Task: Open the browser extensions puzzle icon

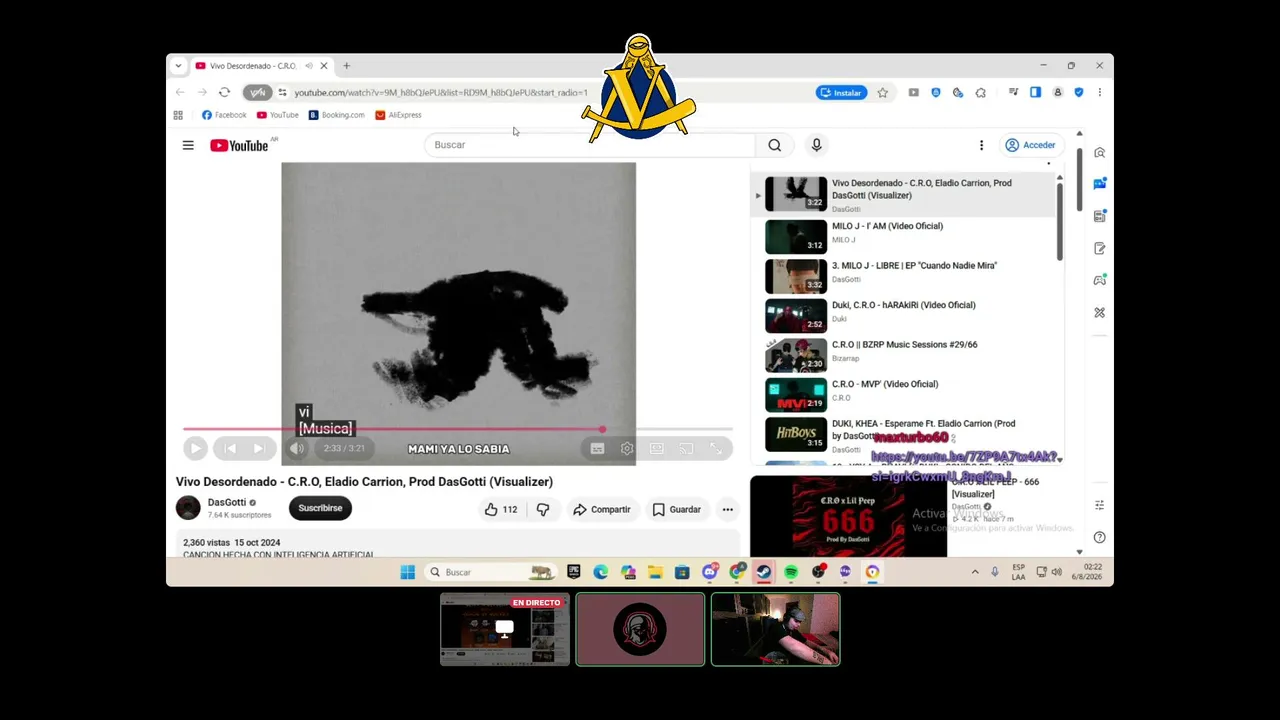Action: pos(980,92)
